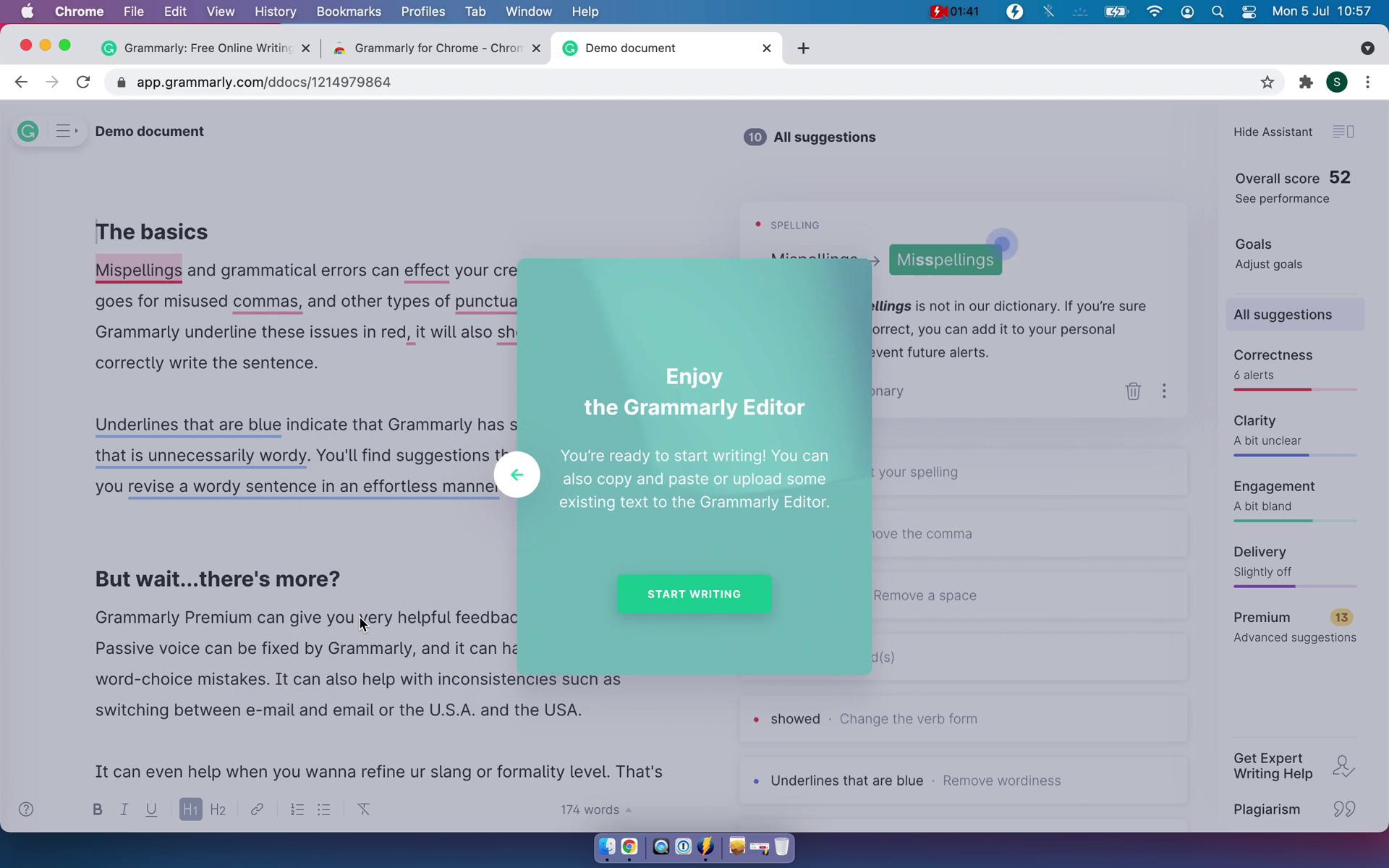
Task: Click the underlined word Mispellings in document
Action: coord(138,271)
